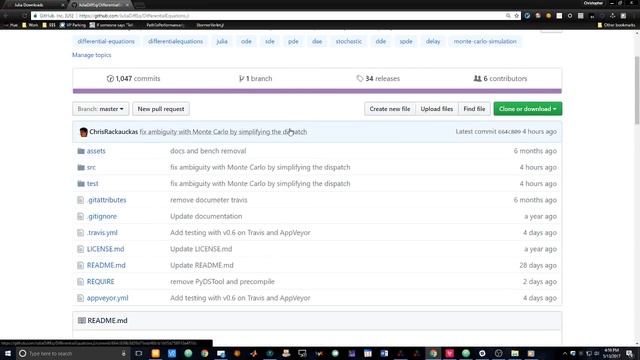The width and height of the screenshot is (640, 360).
Task: Open the VP Parking bookmark
Action: tap(73, 25)
